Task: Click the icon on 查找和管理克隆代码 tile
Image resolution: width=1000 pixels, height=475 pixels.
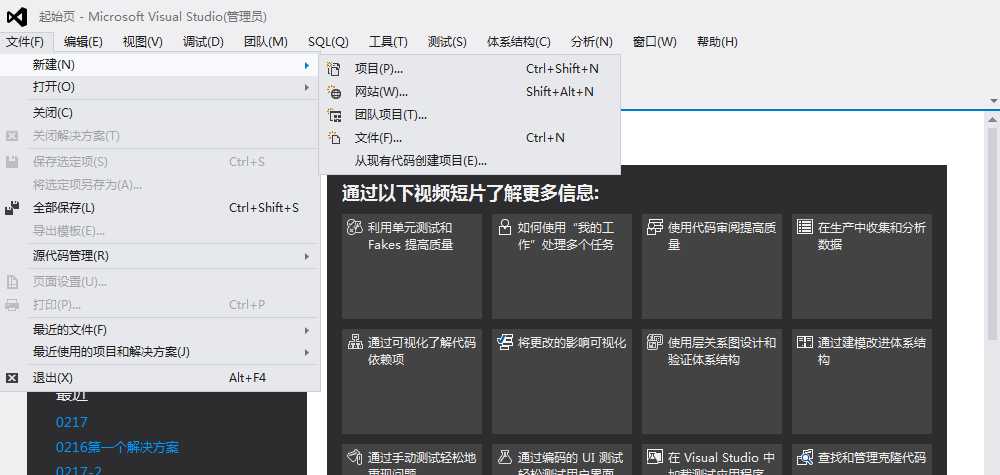Action: tap(805, 457)
